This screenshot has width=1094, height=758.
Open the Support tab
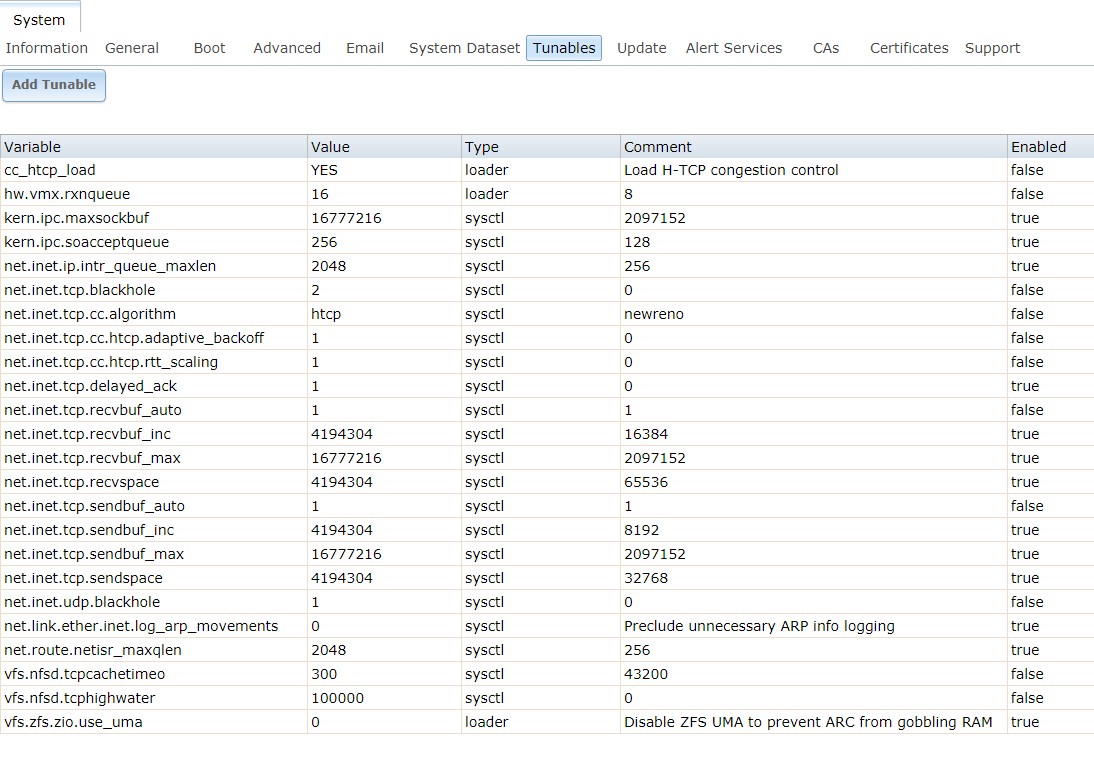992,48
